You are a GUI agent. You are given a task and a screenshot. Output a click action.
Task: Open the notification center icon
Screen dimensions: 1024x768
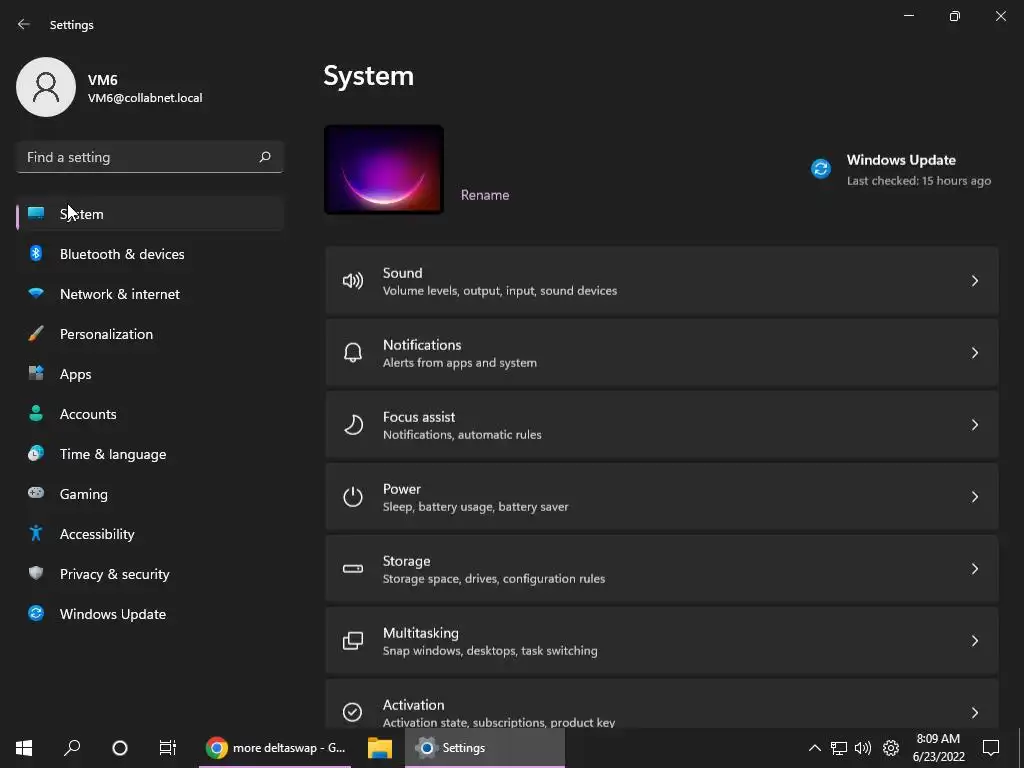991,748
